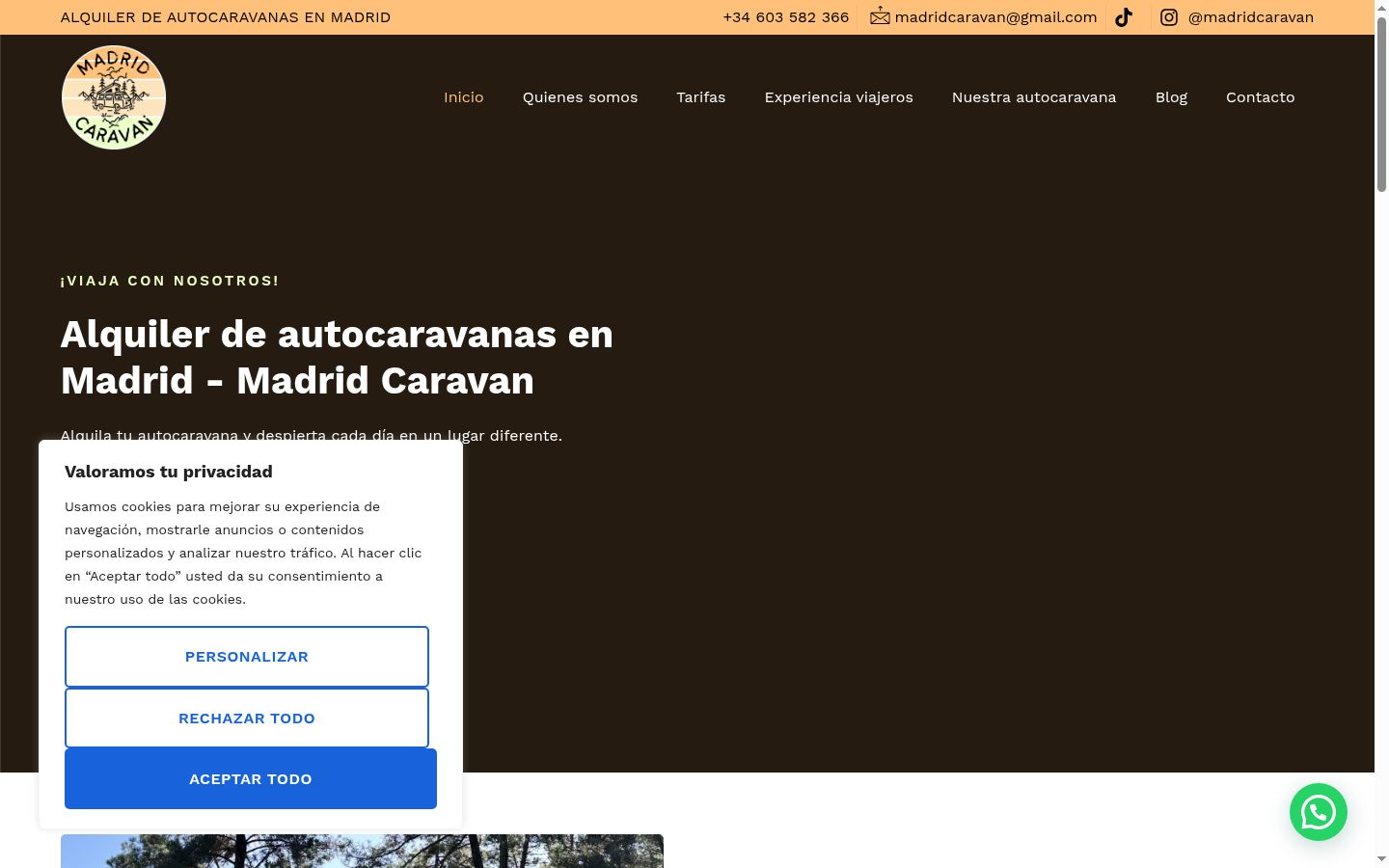This screenshot has width=1389, height=868.
Task: Click 'ALQUILER DE AUTOCARAVANAS EN MADRID' top text
Action: (226, 17)
